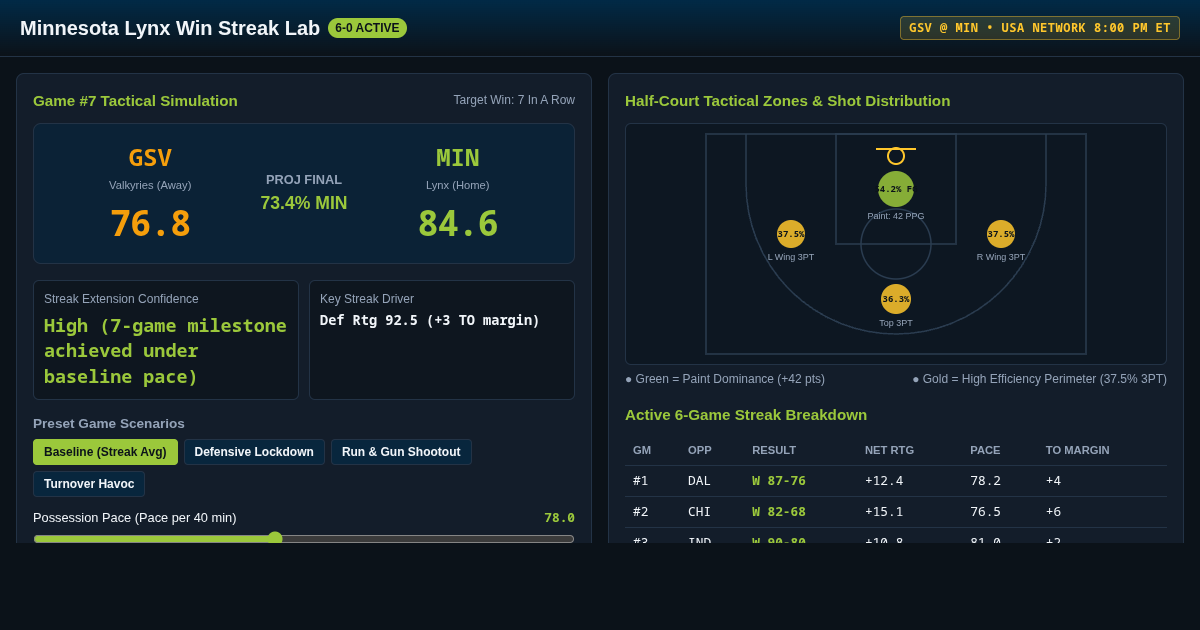Adjust the Possession Pace slider handle
The width and height of the screenshot is (1200, 630).
275,538
